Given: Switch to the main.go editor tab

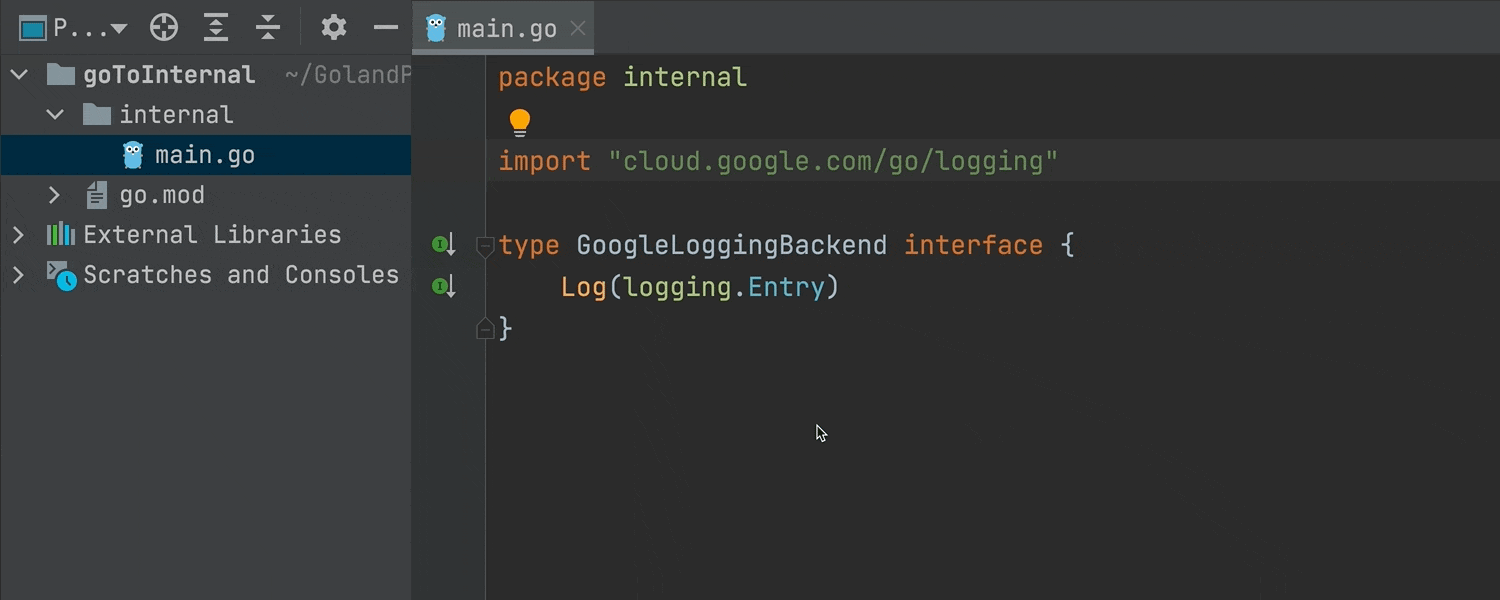Looking at the screenshot, I should pyautogui.click(x=506, y=29).
